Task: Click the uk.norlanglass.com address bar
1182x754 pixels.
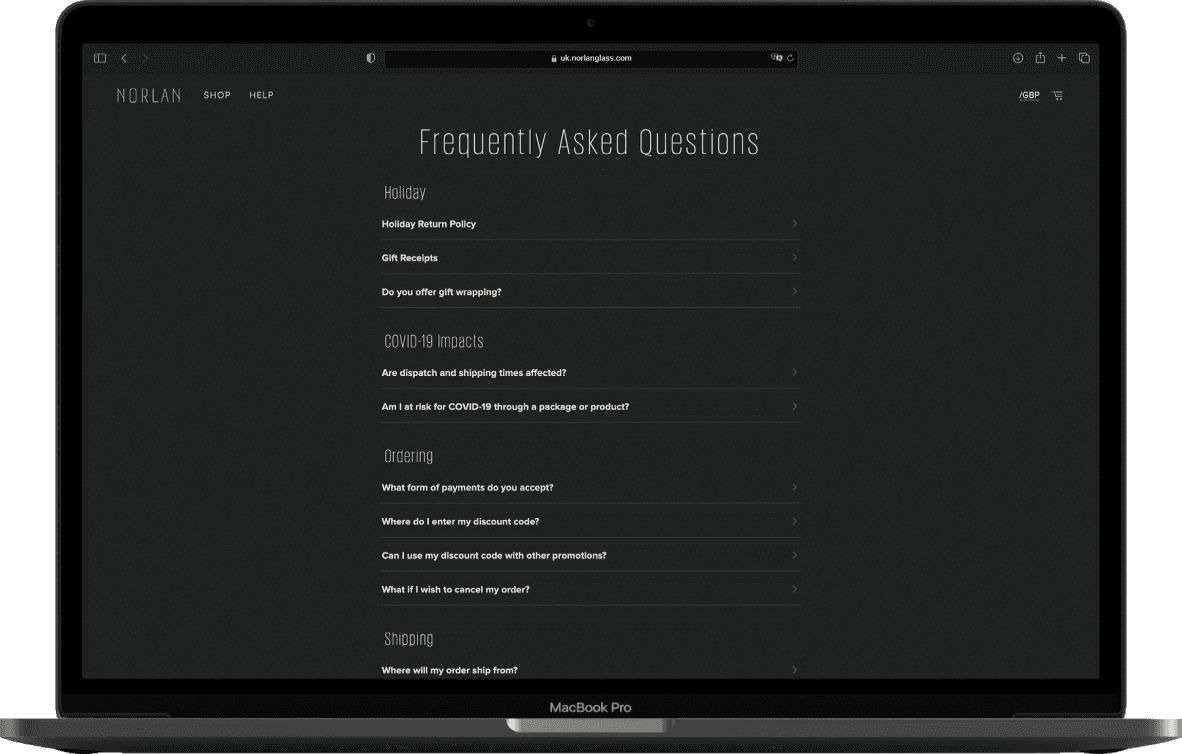Action: click(591, 58)
